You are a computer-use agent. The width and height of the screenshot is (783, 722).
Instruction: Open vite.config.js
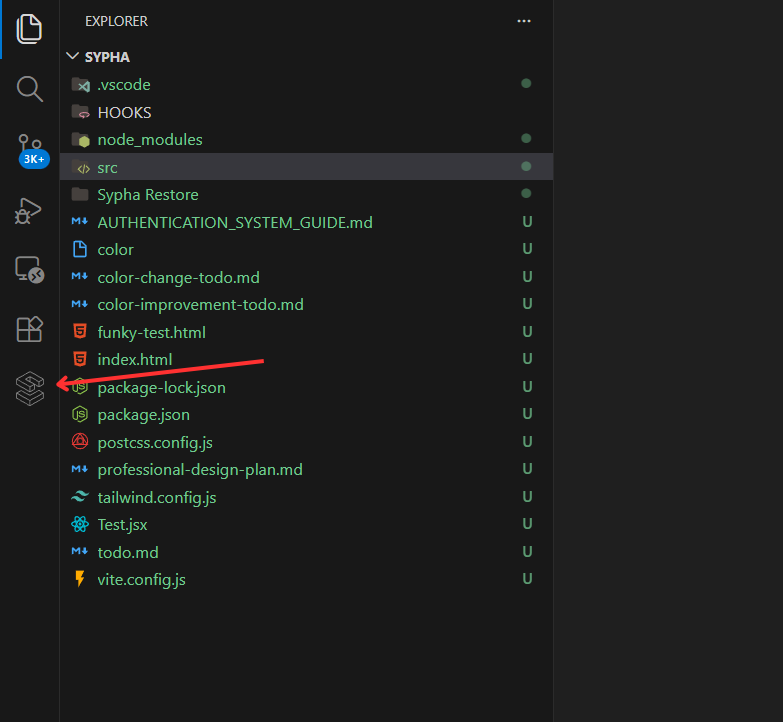pos(306,579)
